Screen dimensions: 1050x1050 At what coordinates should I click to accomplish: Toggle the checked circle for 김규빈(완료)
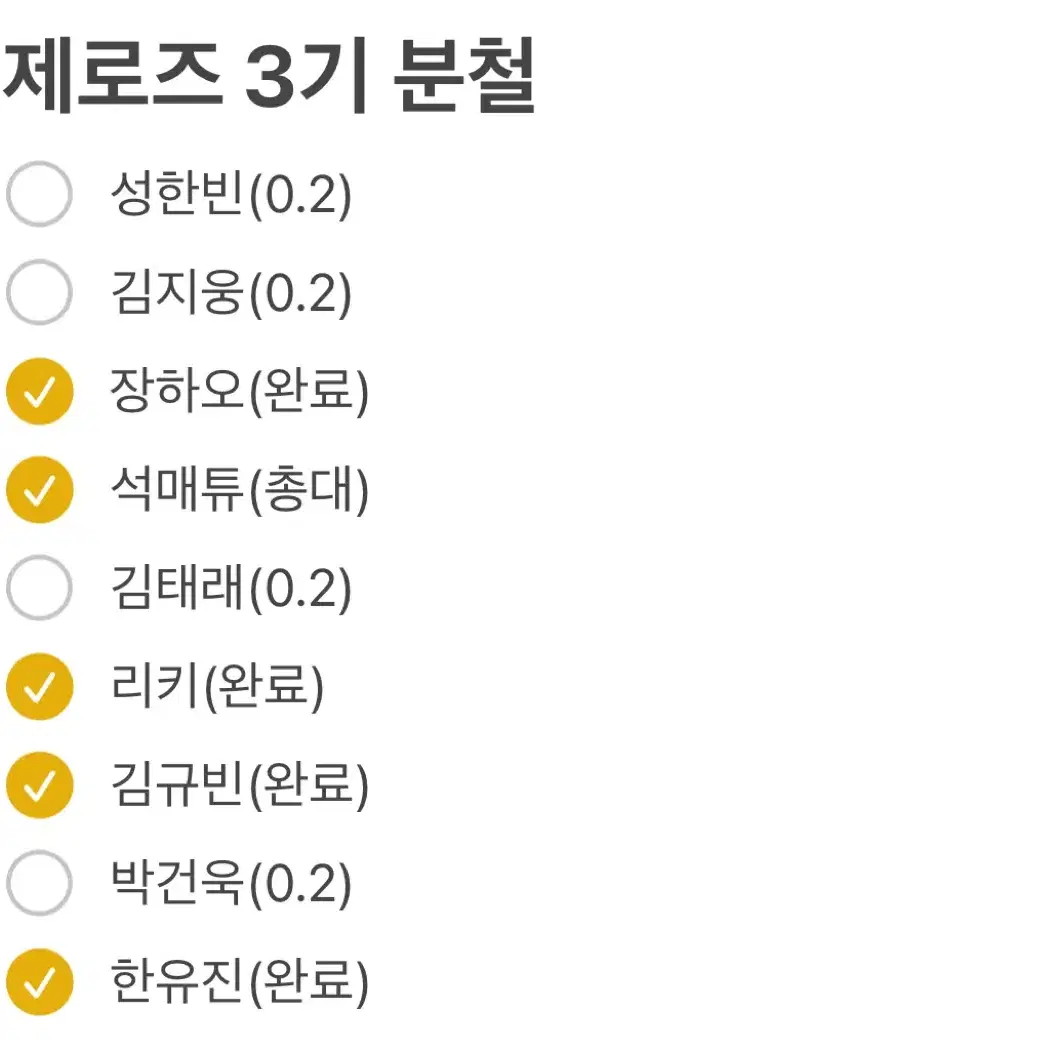point(39,785)
